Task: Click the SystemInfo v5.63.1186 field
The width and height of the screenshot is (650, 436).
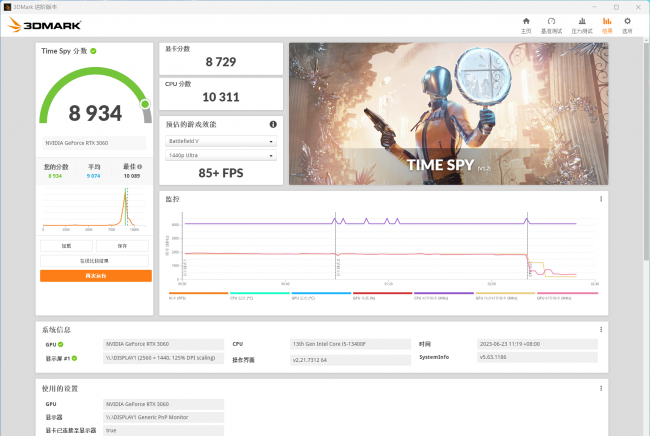Action: pyautogui.click(x=537, y=357)
